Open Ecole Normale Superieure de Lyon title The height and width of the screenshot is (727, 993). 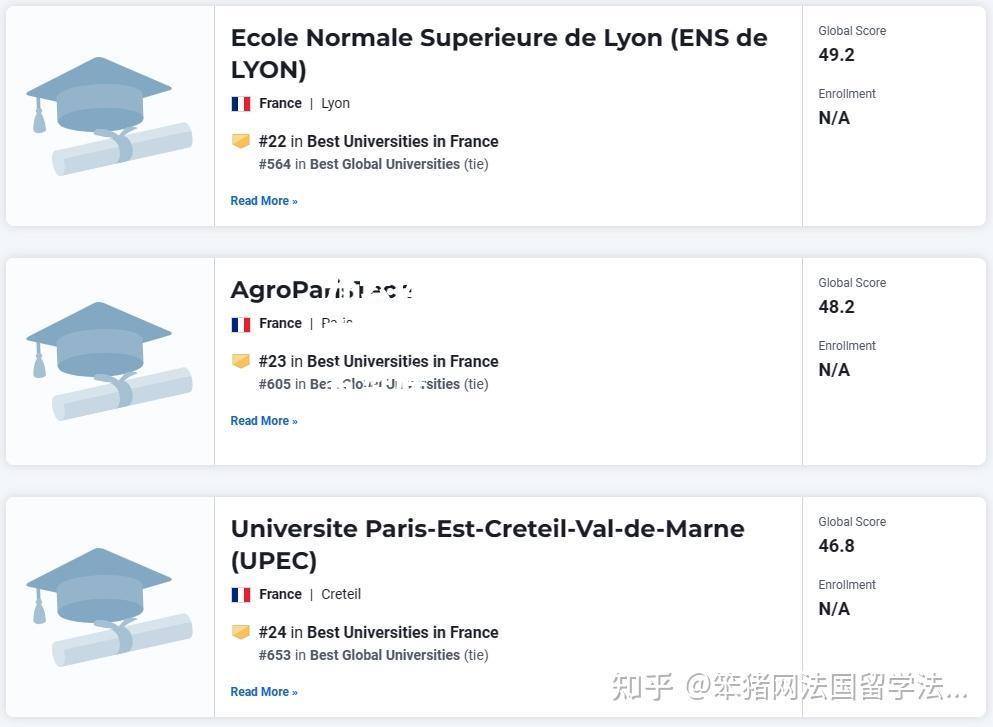click(x=499, y=54)
